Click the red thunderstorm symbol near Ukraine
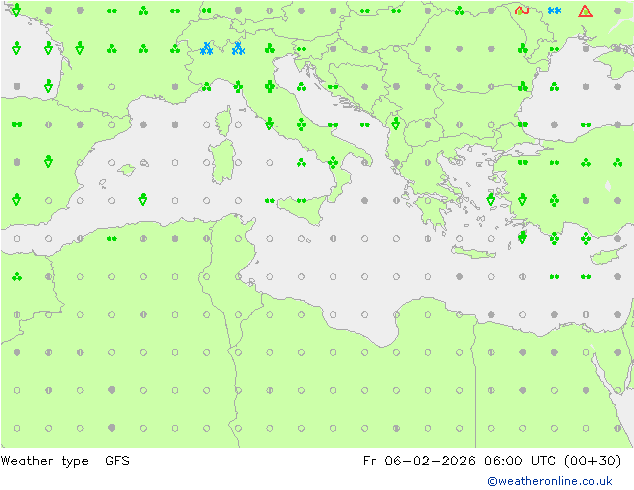 pos(522,11)
